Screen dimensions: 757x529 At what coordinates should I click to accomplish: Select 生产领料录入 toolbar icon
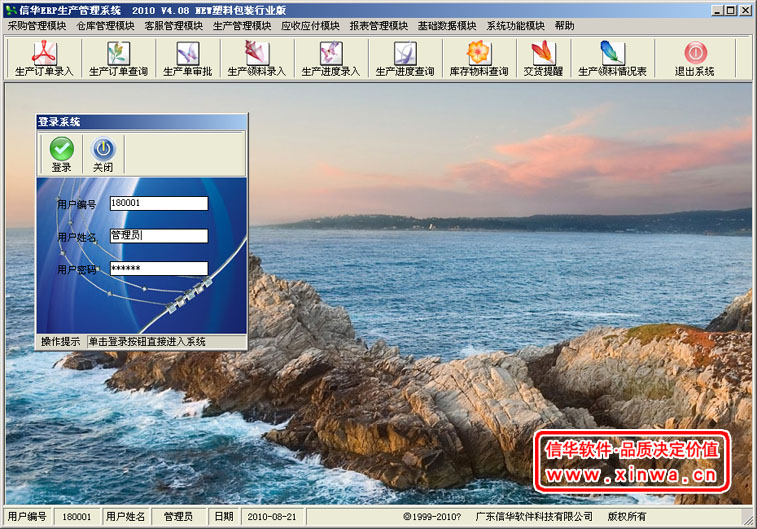point(257,59)
